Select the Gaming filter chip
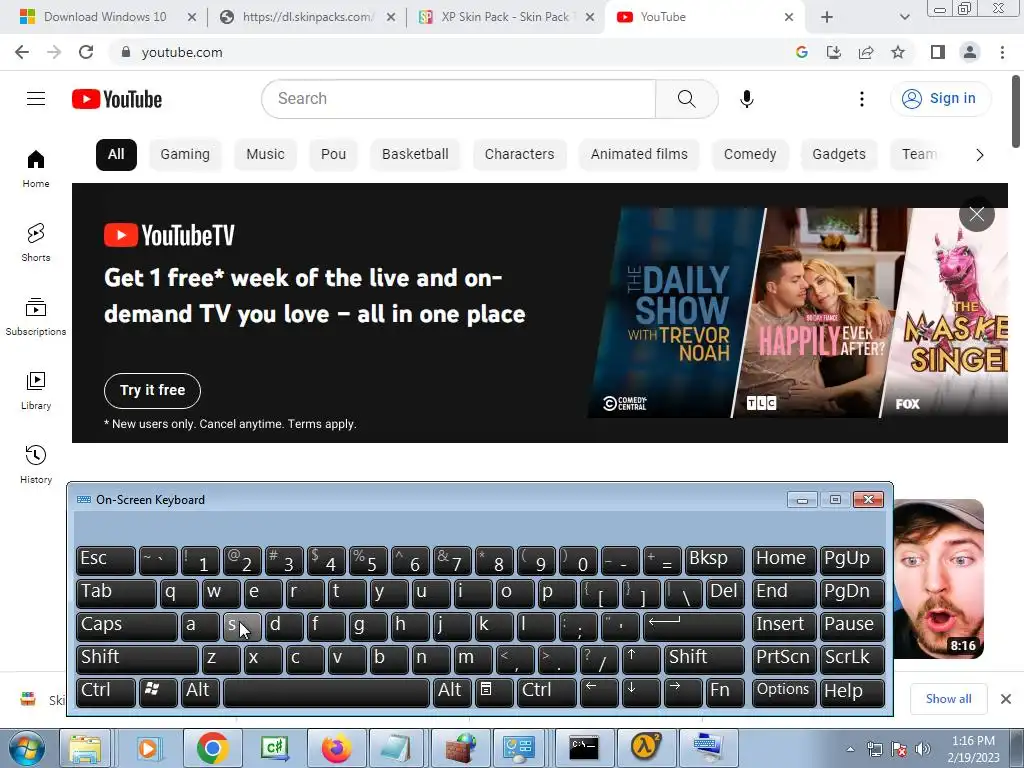 coord(185,155)
